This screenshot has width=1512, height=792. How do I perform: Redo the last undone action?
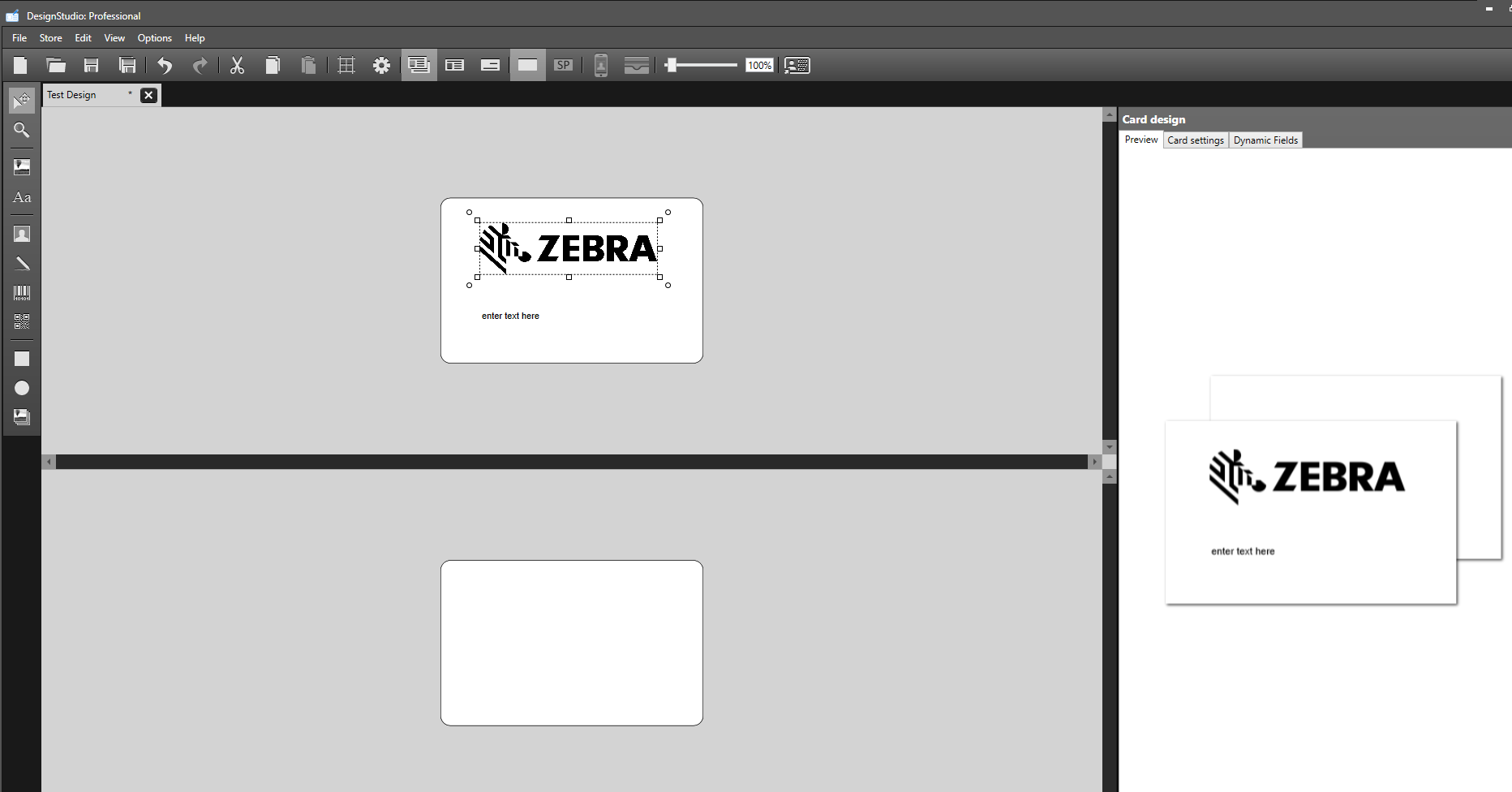[200, 66]
